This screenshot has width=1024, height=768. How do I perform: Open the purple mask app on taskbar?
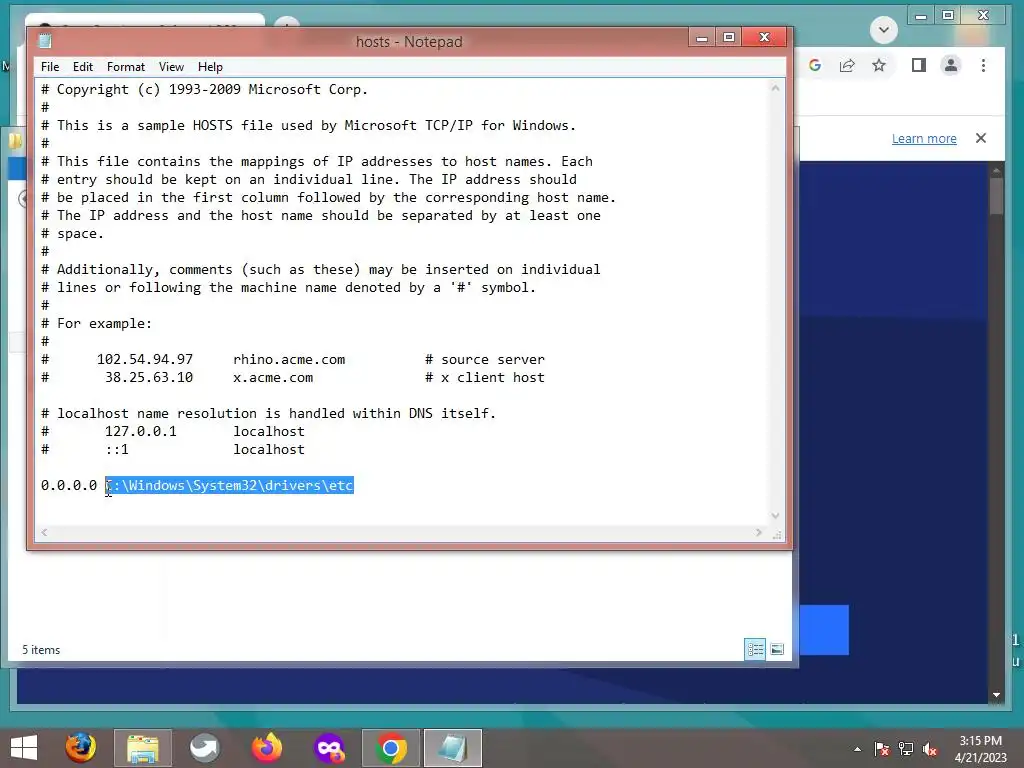pyautogui.click(x=329, y=748)
